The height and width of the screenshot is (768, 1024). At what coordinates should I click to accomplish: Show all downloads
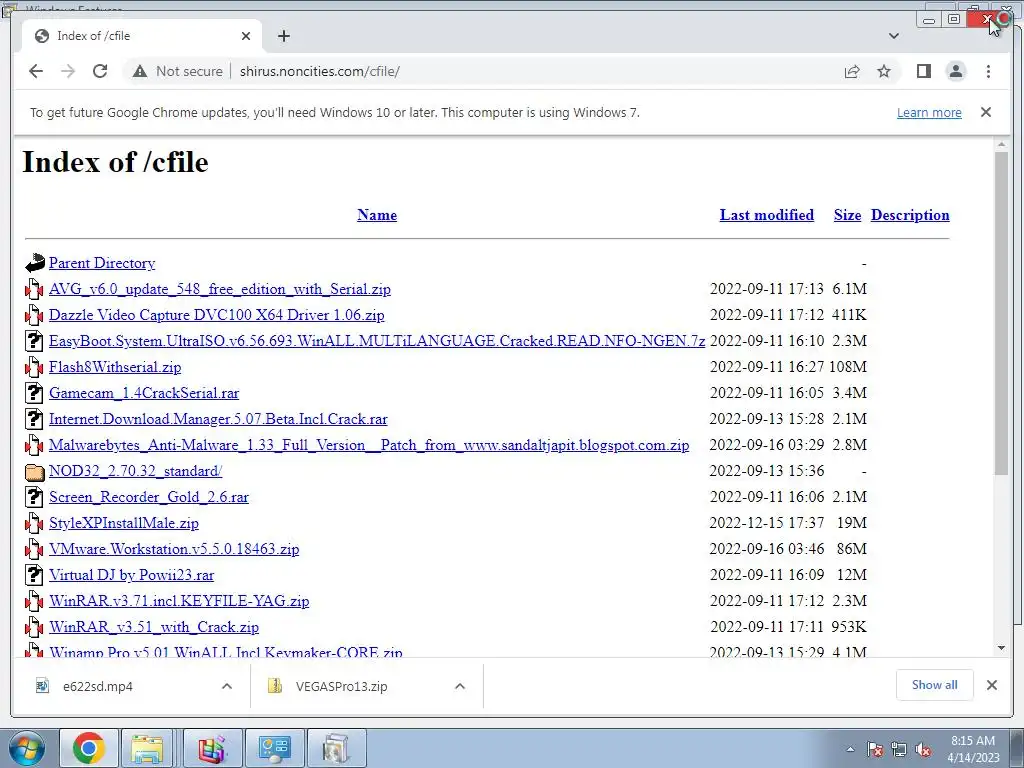pyautogui.click(x=935, y=685)
